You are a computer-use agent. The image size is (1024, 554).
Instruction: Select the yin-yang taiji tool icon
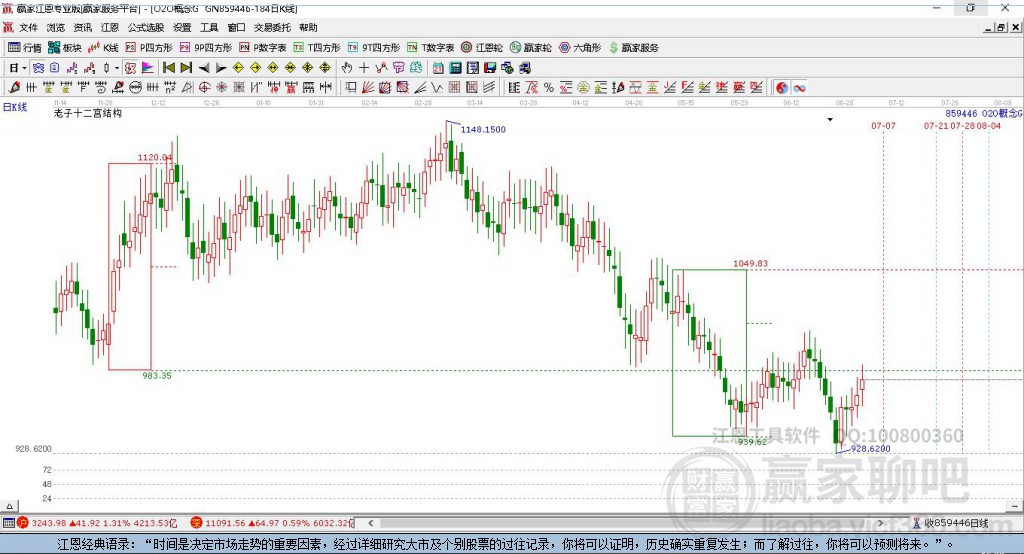(x=782, y=88)
